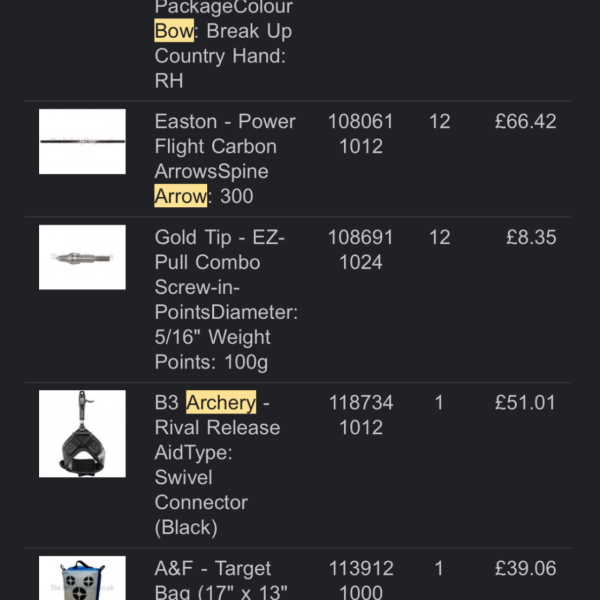Click product code 108691 1024
Screen dimensions: 600x600
pos(361,250)
